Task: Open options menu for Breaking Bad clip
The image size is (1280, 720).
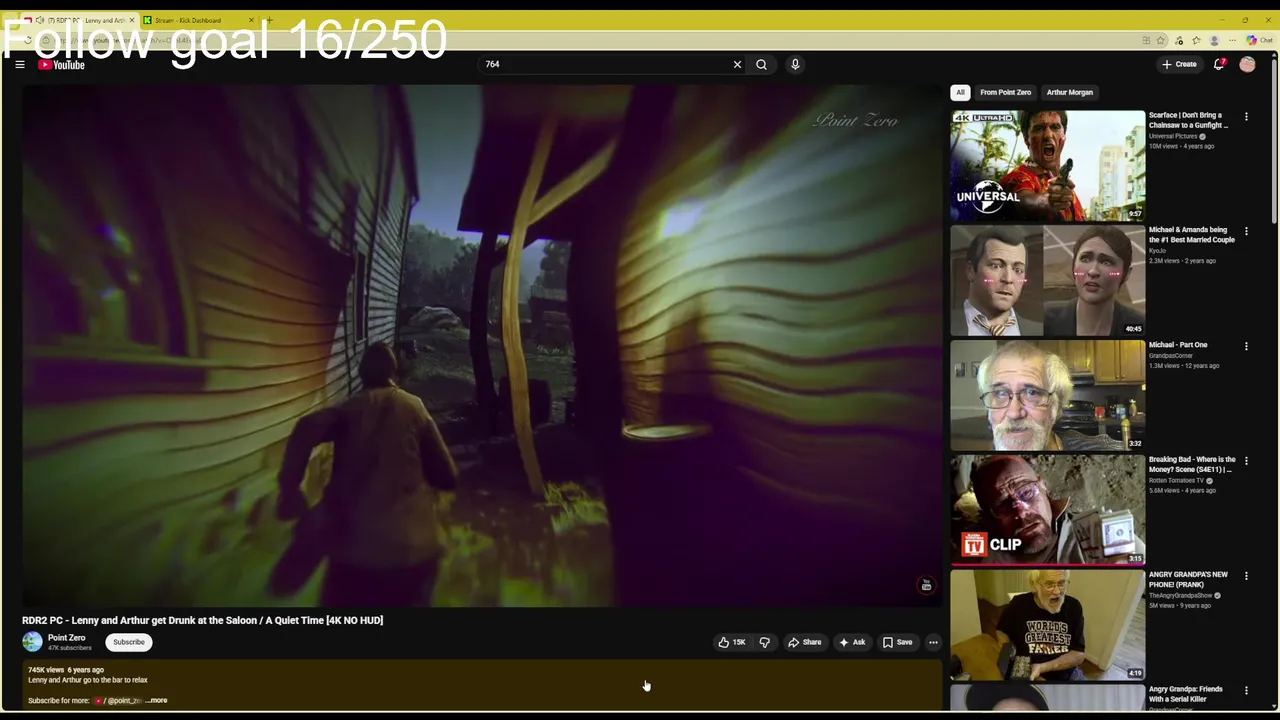Action: pyautogui.click(x=1246, y=462)
